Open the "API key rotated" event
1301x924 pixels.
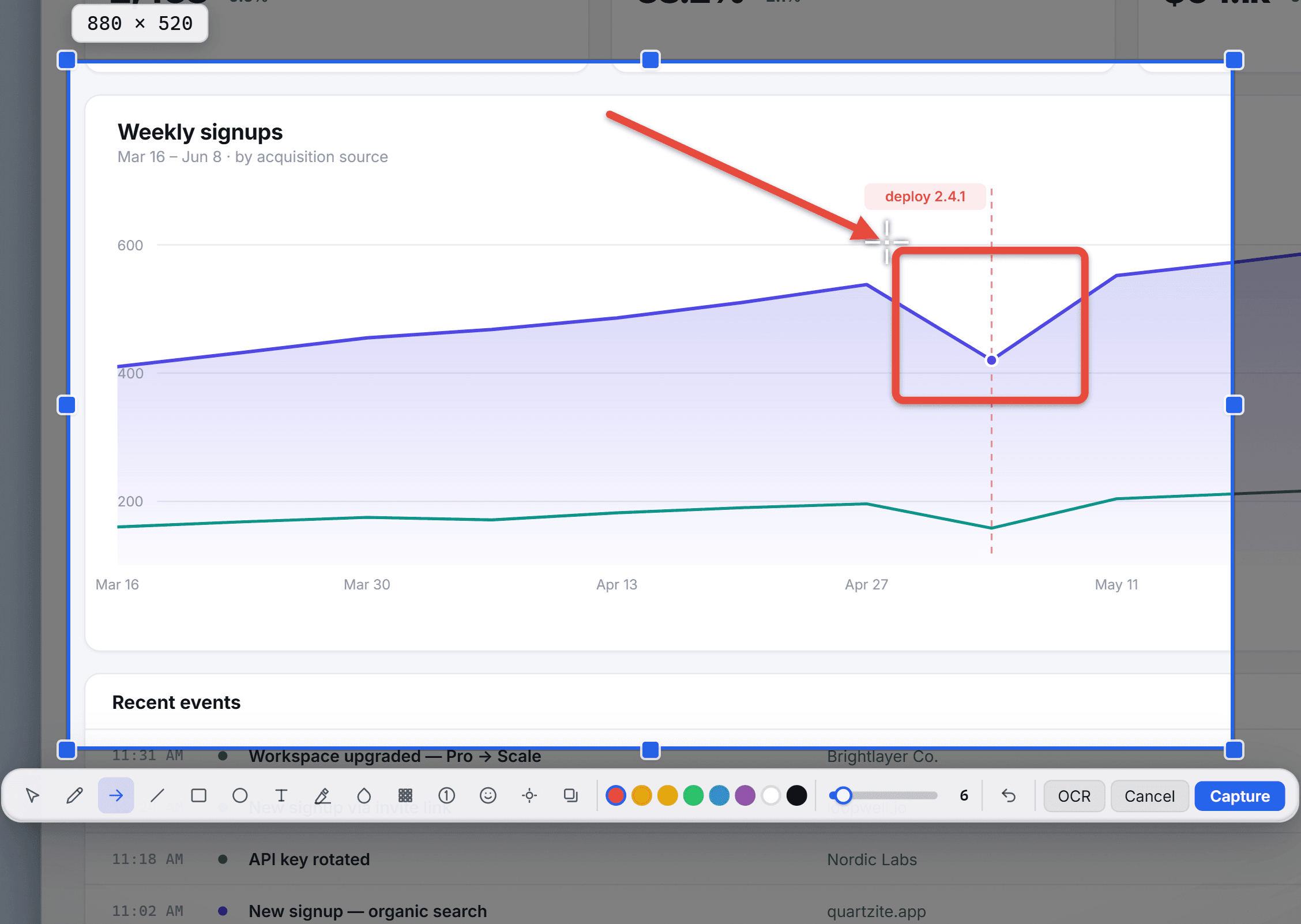click(309, 859)
